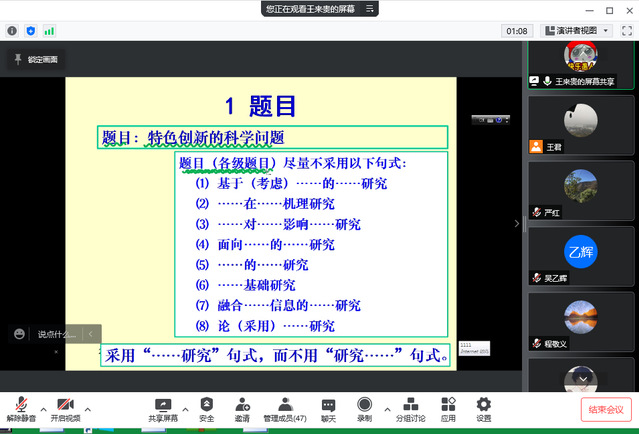Open 设置 settings gear
This screenshot has height=434, width=639.
point(484,408)
